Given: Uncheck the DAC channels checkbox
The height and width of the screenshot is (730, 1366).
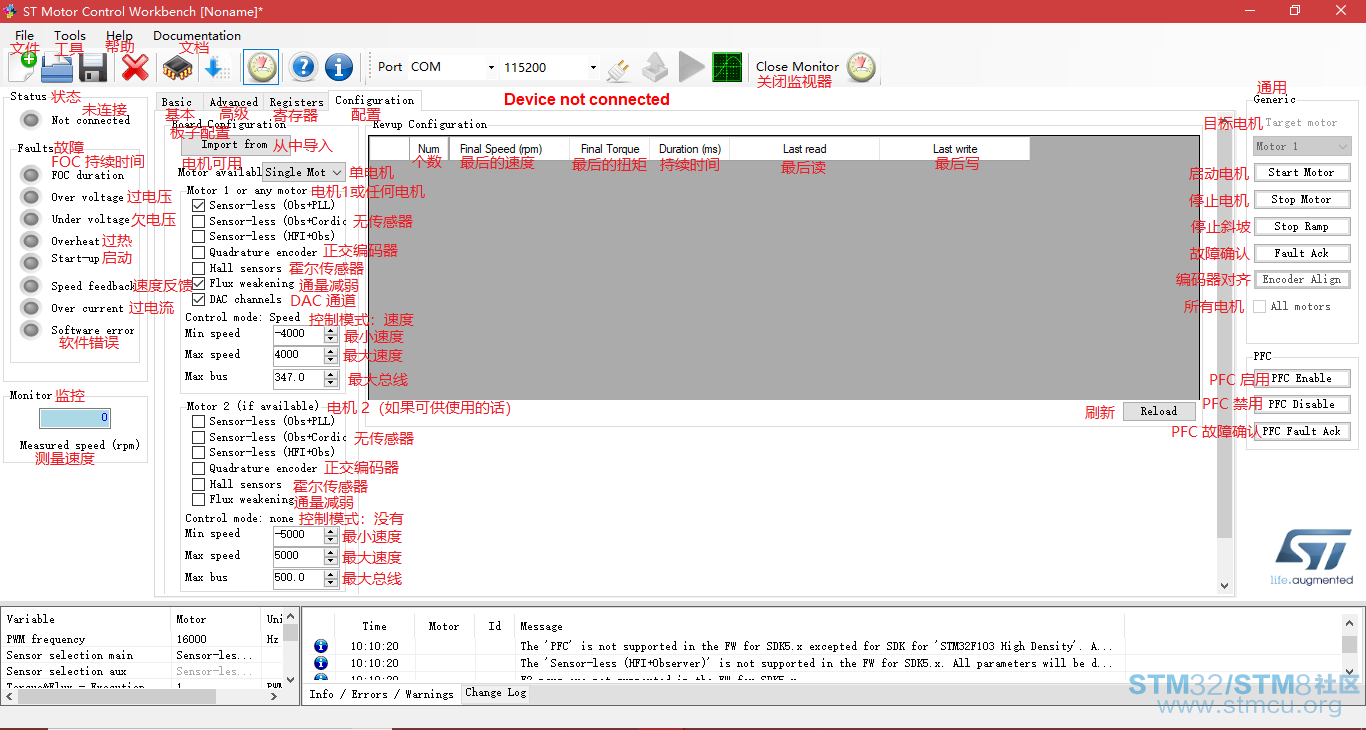Looking at the screenshot, I should 199,299.
